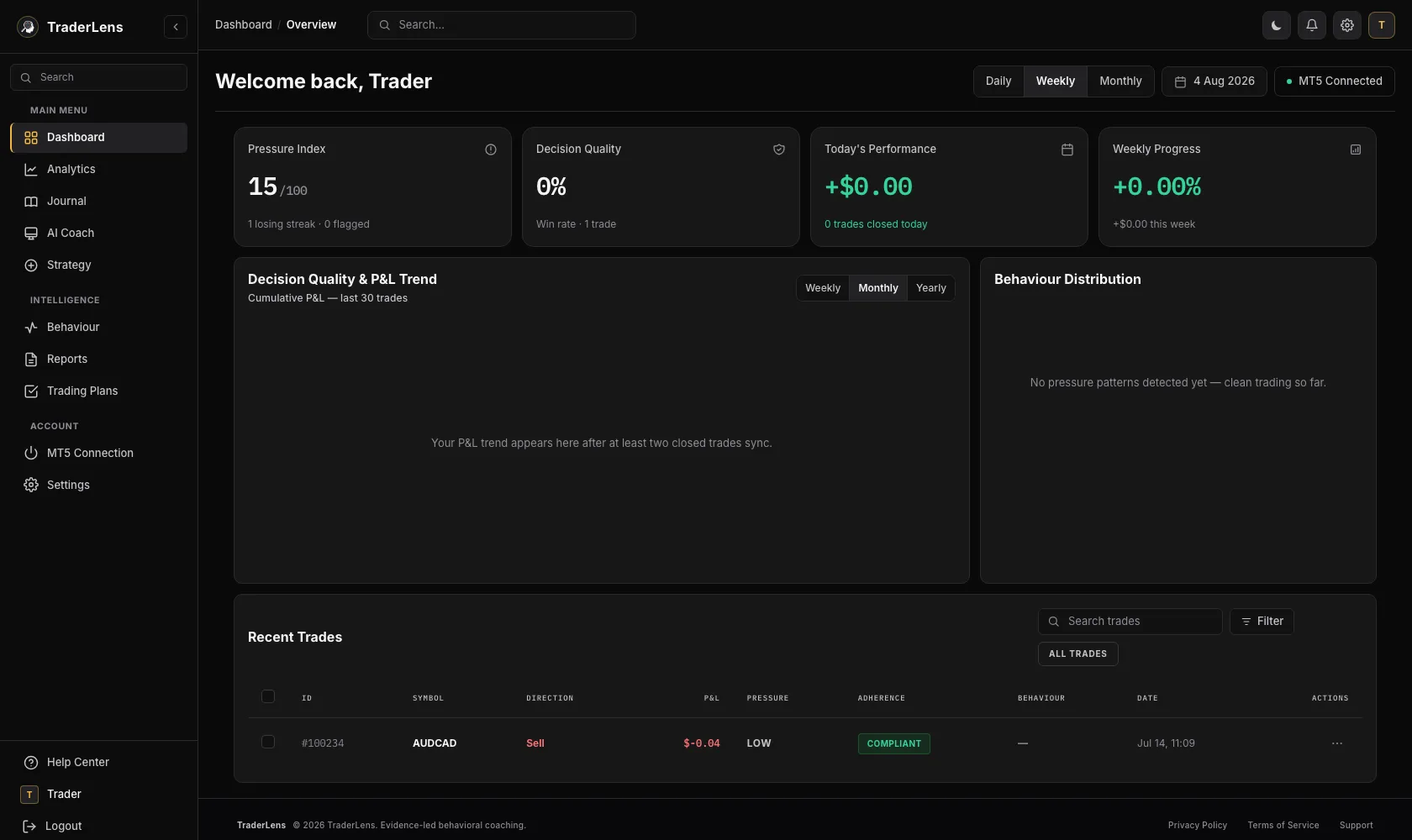Click the sidebar Search field

tap(98, 77)
